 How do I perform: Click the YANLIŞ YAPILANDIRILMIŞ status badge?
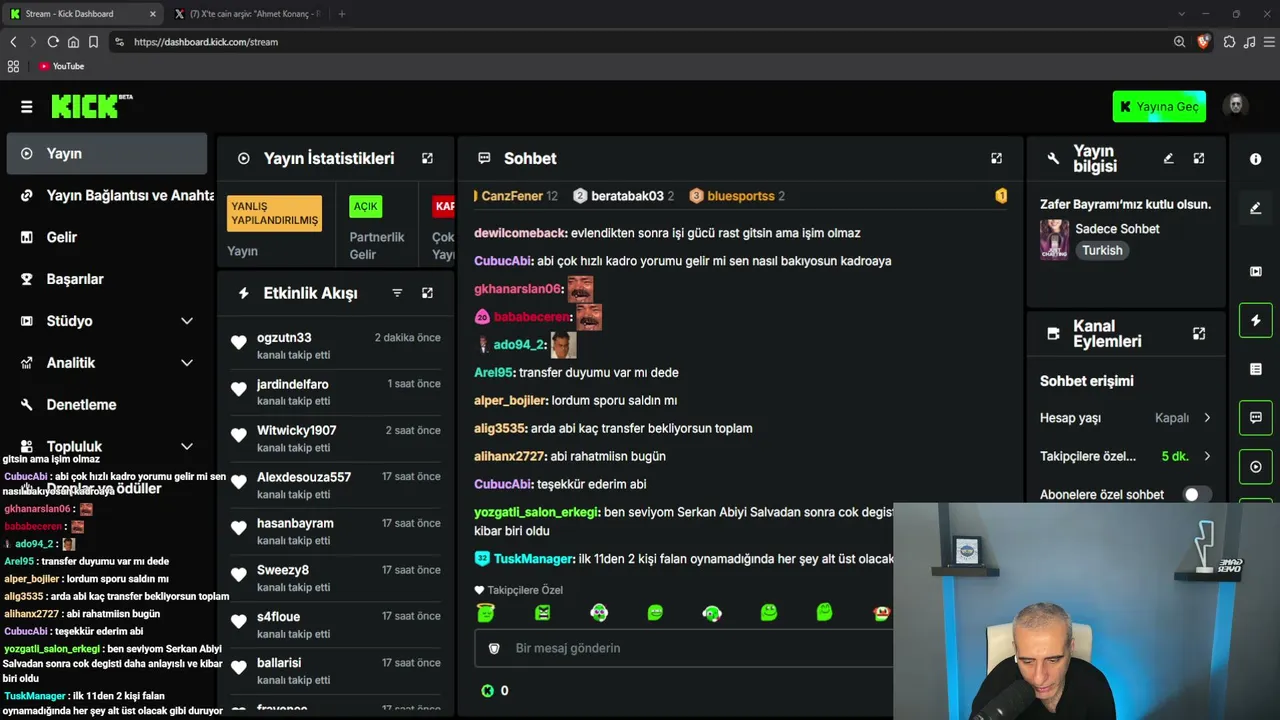[x=275, y=213]
